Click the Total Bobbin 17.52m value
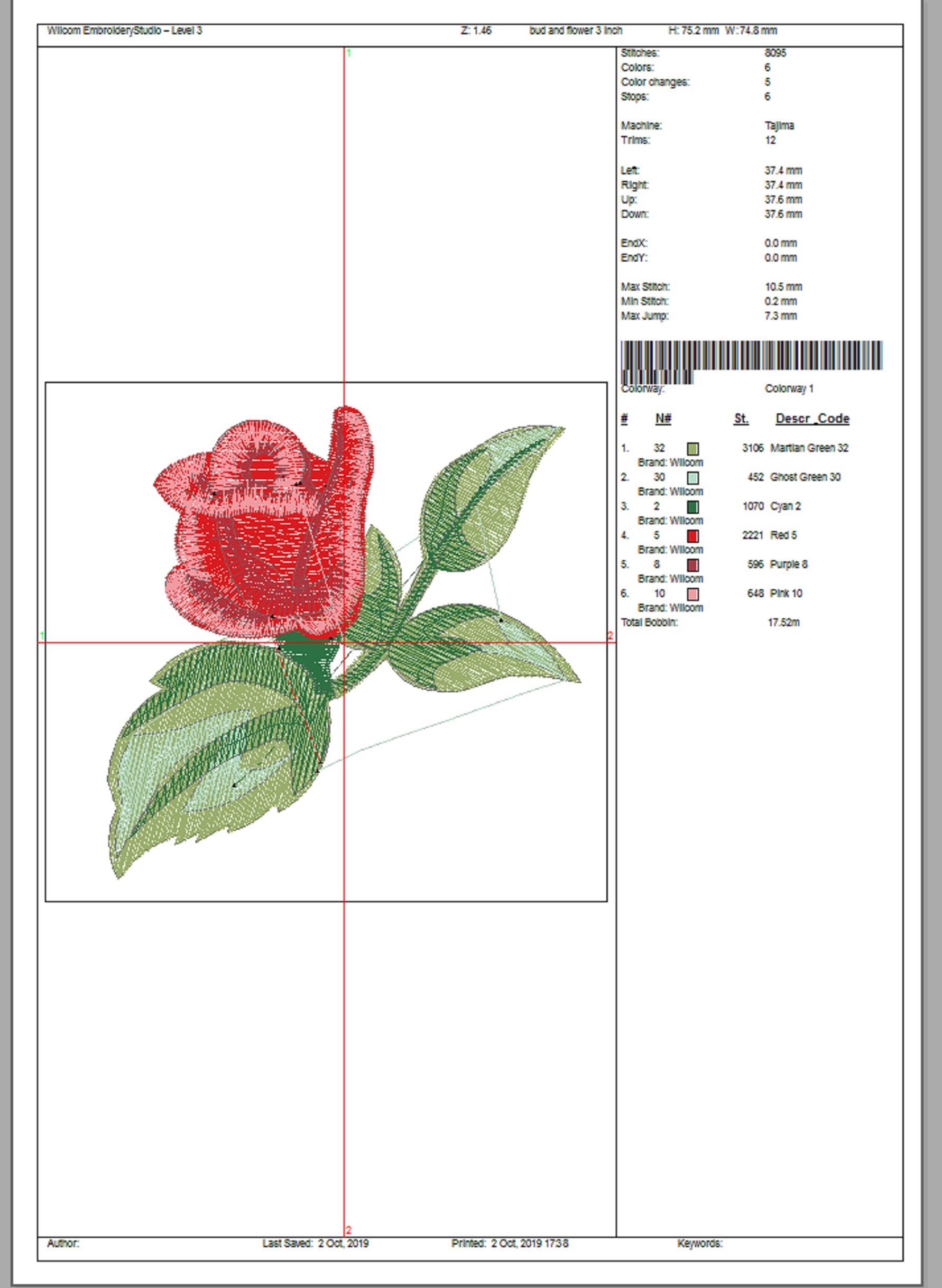The height and width of the screenshot is (1288, 942). pos(783,623)
